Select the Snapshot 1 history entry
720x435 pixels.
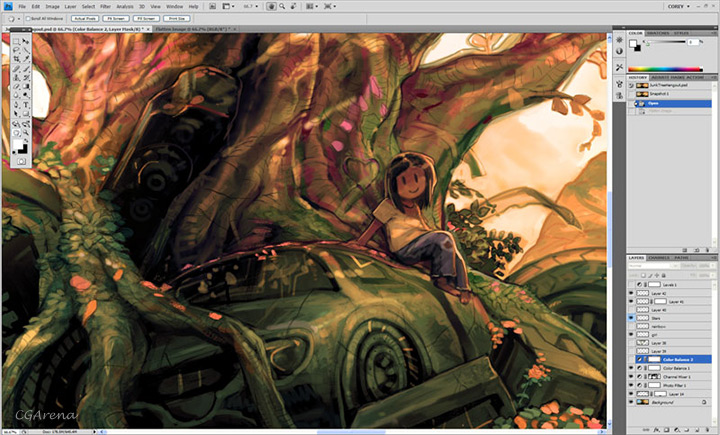click(669, 94)
